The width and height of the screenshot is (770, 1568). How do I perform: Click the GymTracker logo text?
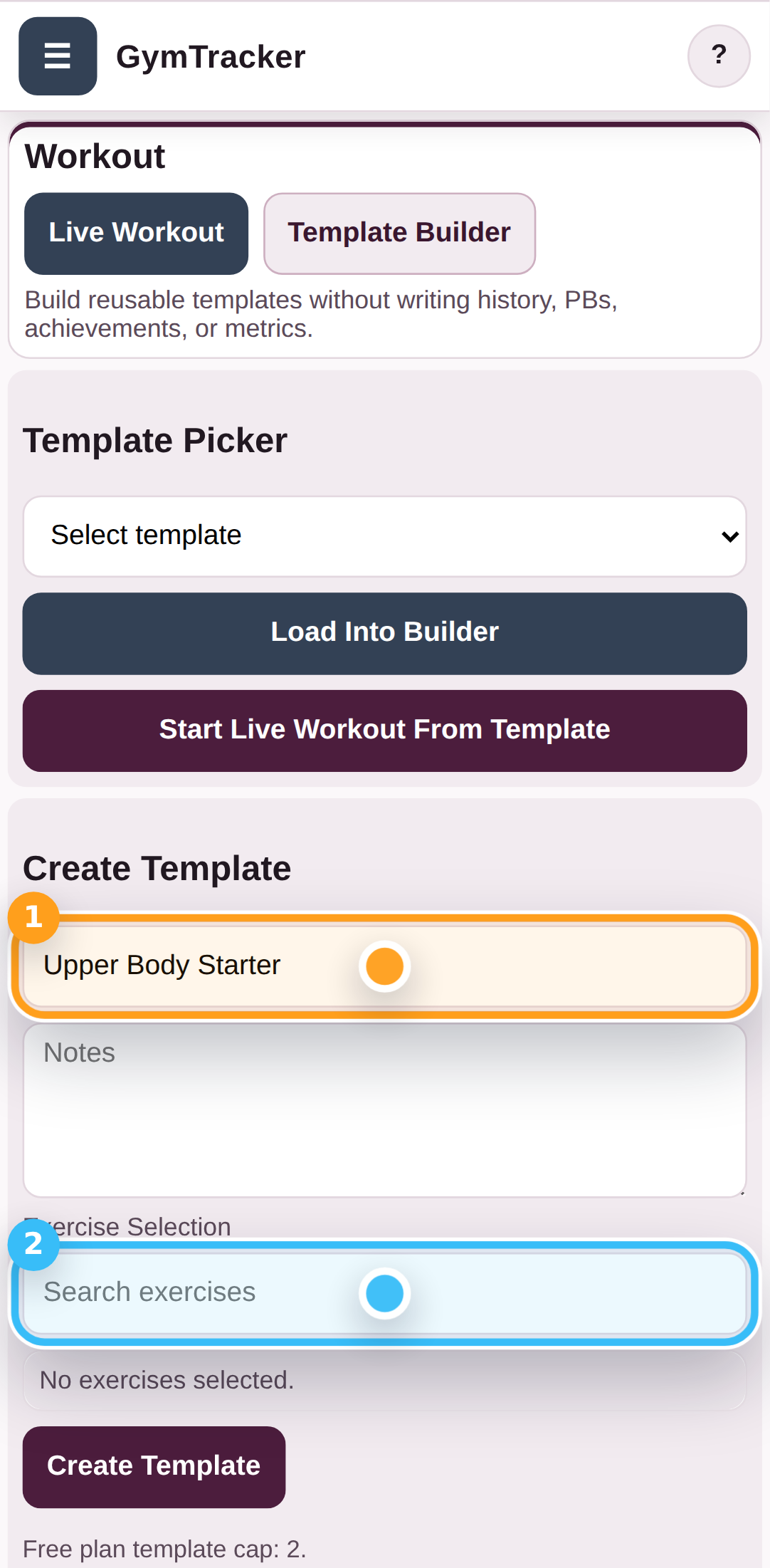211,56
